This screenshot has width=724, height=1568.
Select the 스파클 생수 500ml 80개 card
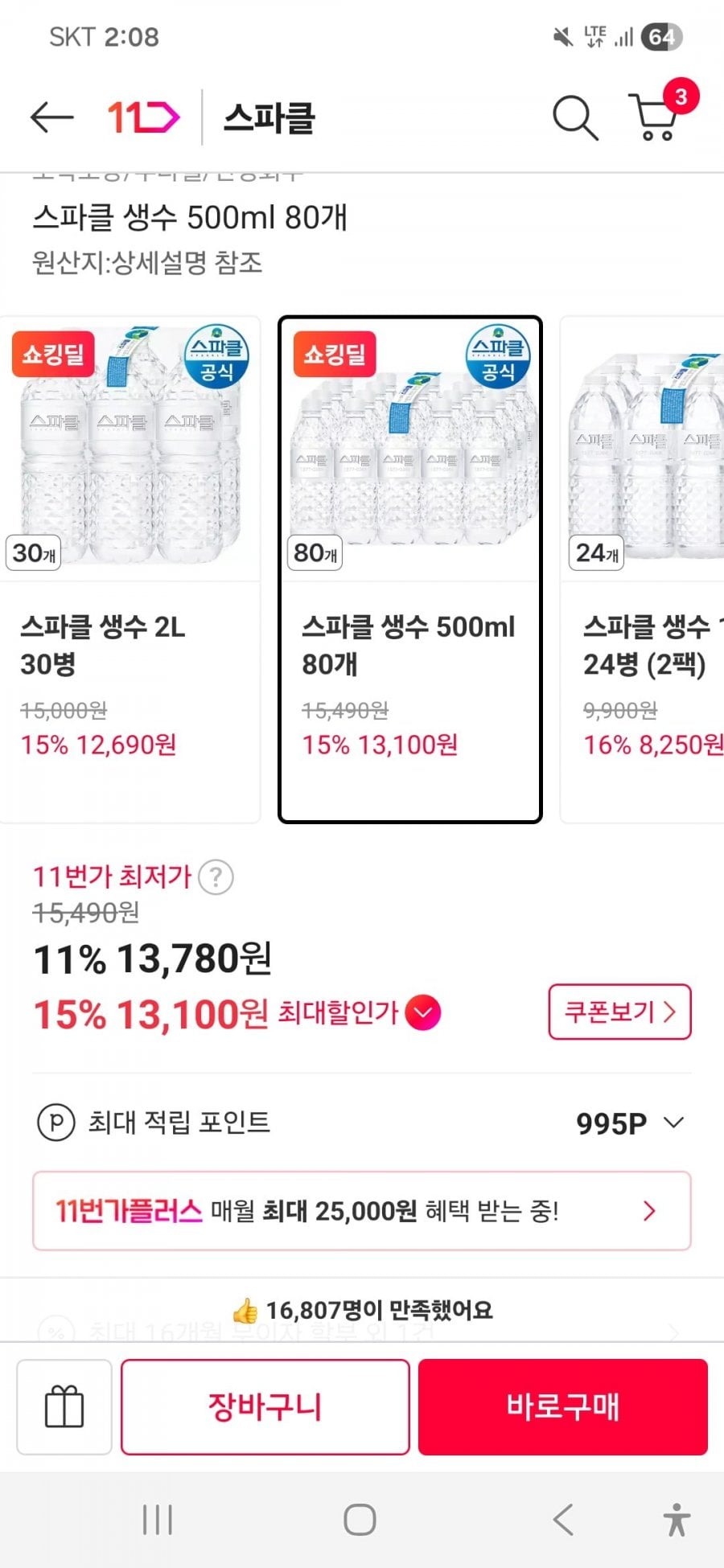410,569
